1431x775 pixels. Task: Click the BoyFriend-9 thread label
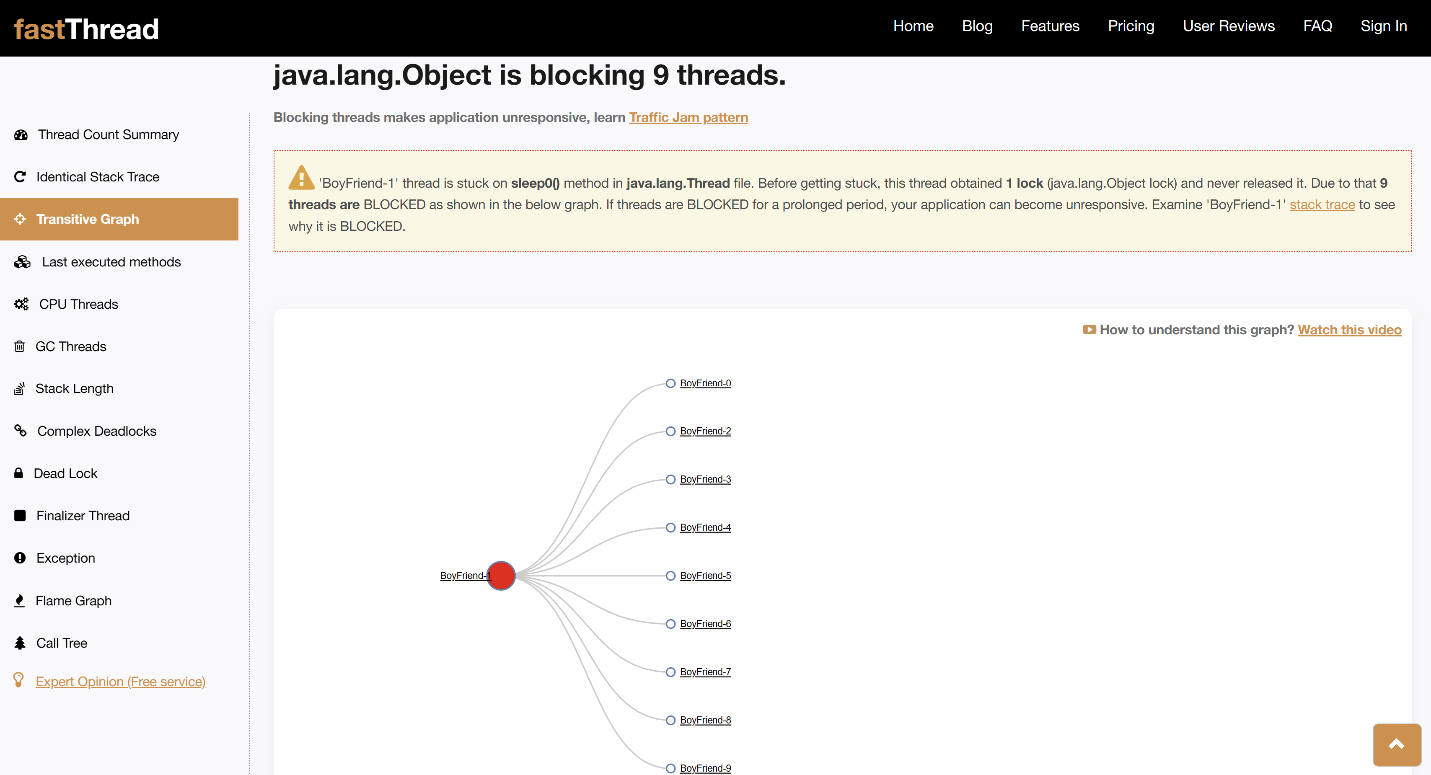click(x=706, y=768)
